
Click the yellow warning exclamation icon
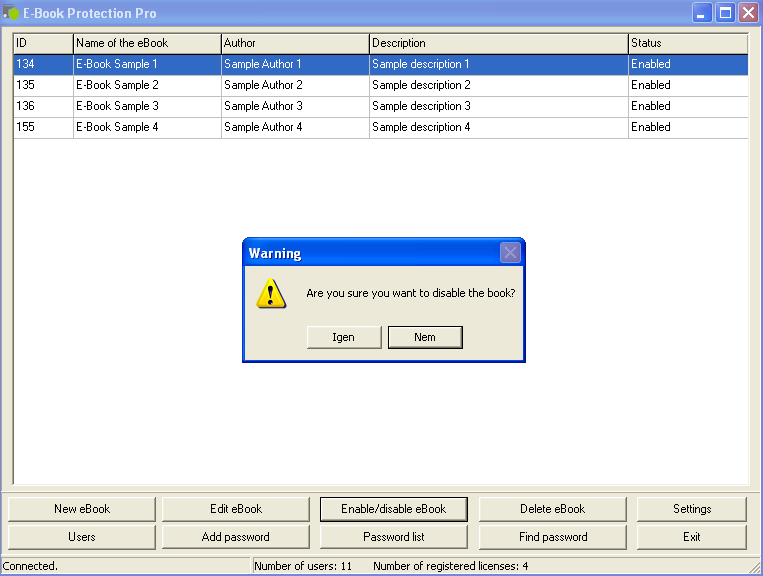tap(271, 293)
